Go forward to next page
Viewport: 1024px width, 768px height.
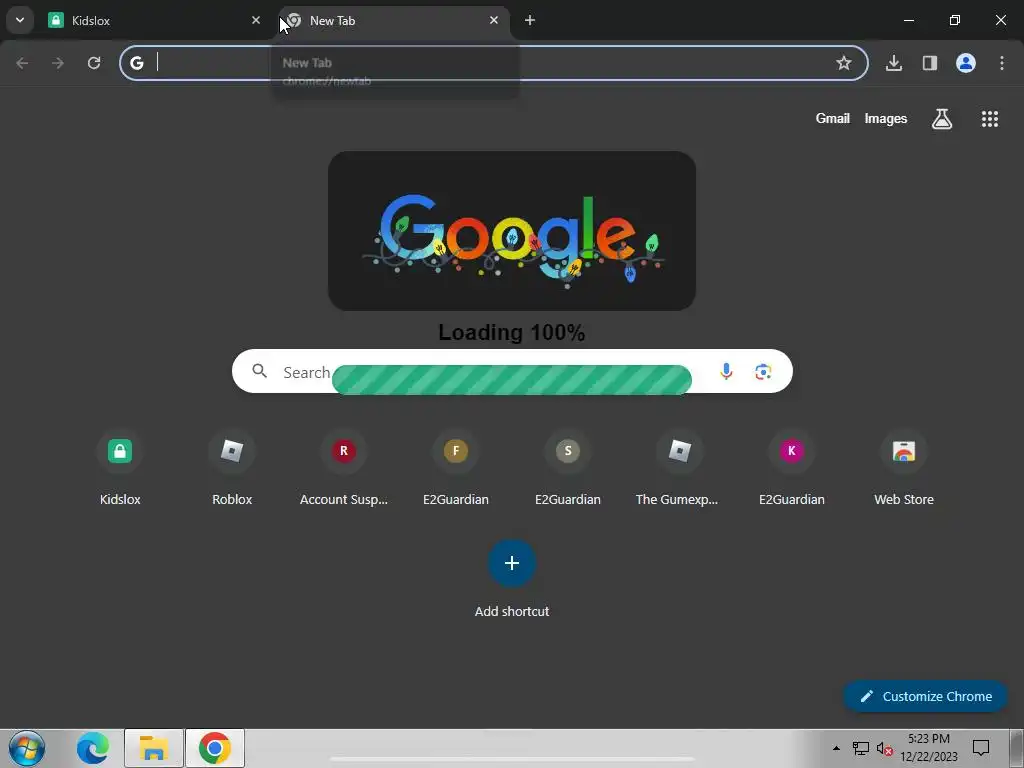pyautogui.click(x=58, y=63)
